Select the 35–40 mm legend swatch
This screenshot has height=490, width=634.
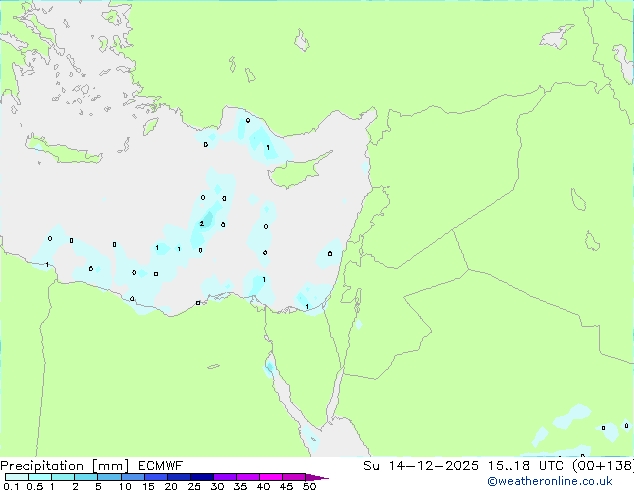247,477
